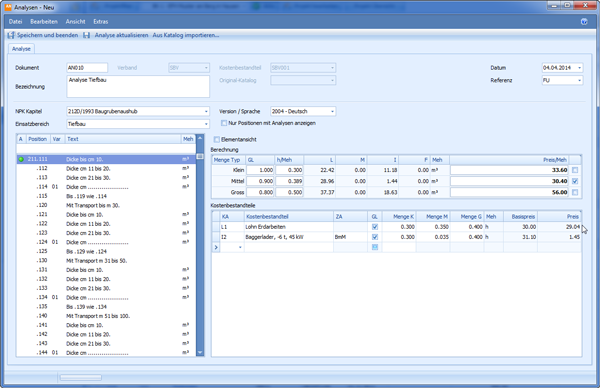This screenshot has height=388, width=600.
Task: Select position .112 Dicke cm 11 bis 20
Action: tap(106, 169)
